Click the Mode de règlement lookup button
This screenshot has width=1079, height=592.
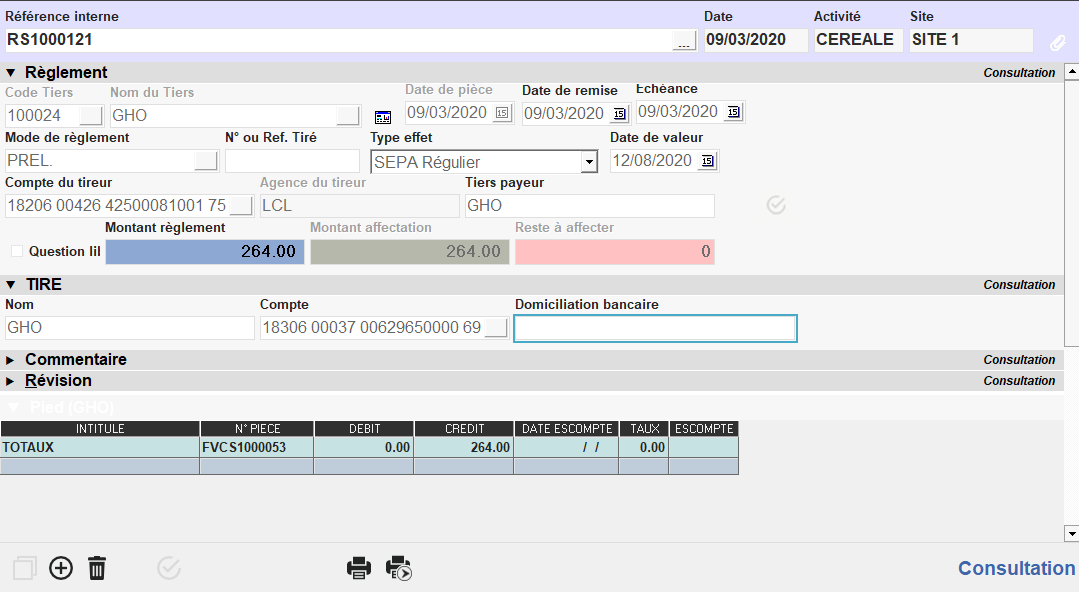(206, 161)
